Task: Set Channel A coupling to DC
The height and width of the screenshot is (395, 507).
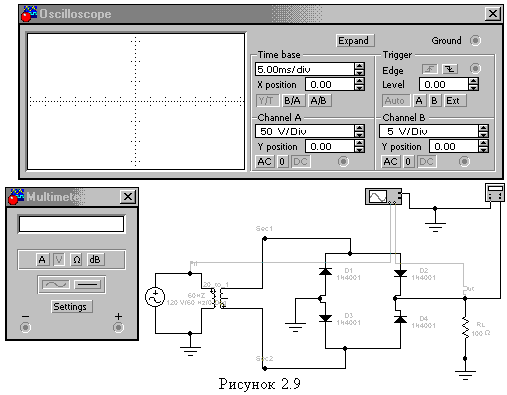Action: pos(300,162)
